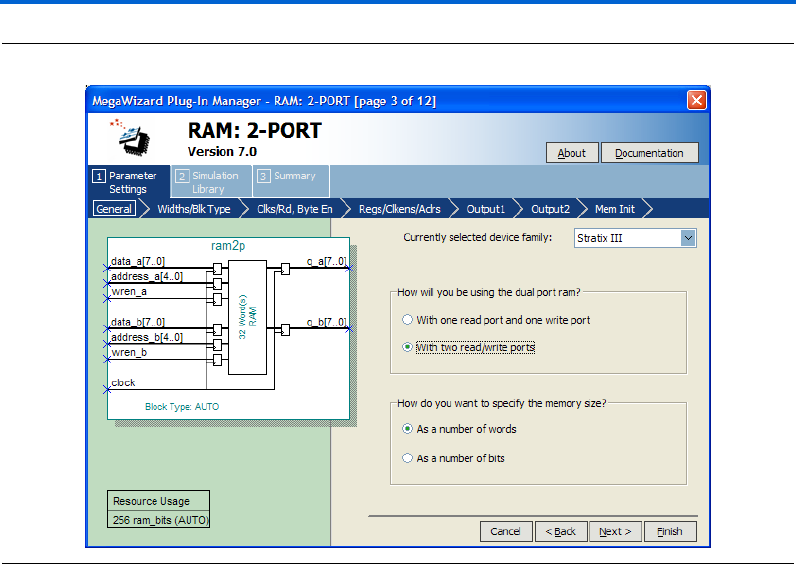Close the MegaWizard Plug-In Manager window
The width and height of the screenshot is (796, 564).
[696, 100]
